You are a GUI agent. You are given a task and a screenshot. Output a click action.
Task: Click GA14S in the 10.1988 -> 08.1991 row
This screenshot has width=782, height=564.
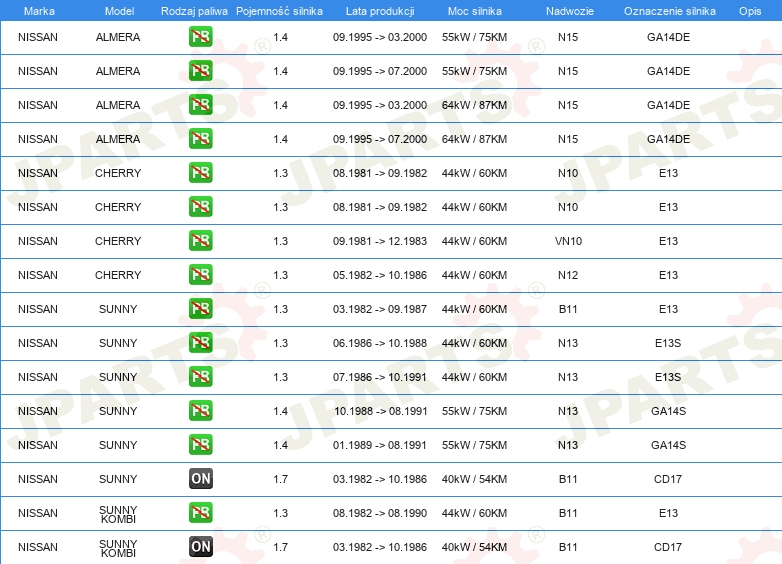tap(668, 411)
